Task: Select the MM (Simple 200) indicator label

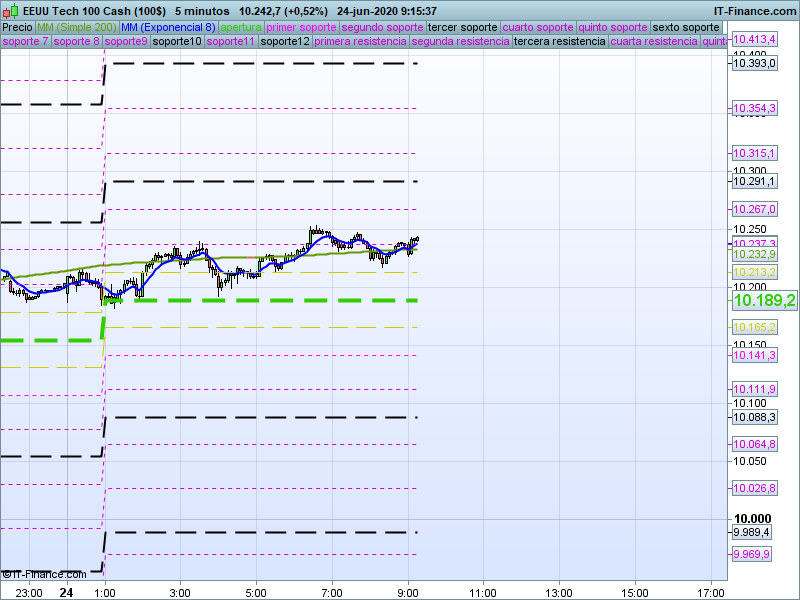Action: click(76, 27)
